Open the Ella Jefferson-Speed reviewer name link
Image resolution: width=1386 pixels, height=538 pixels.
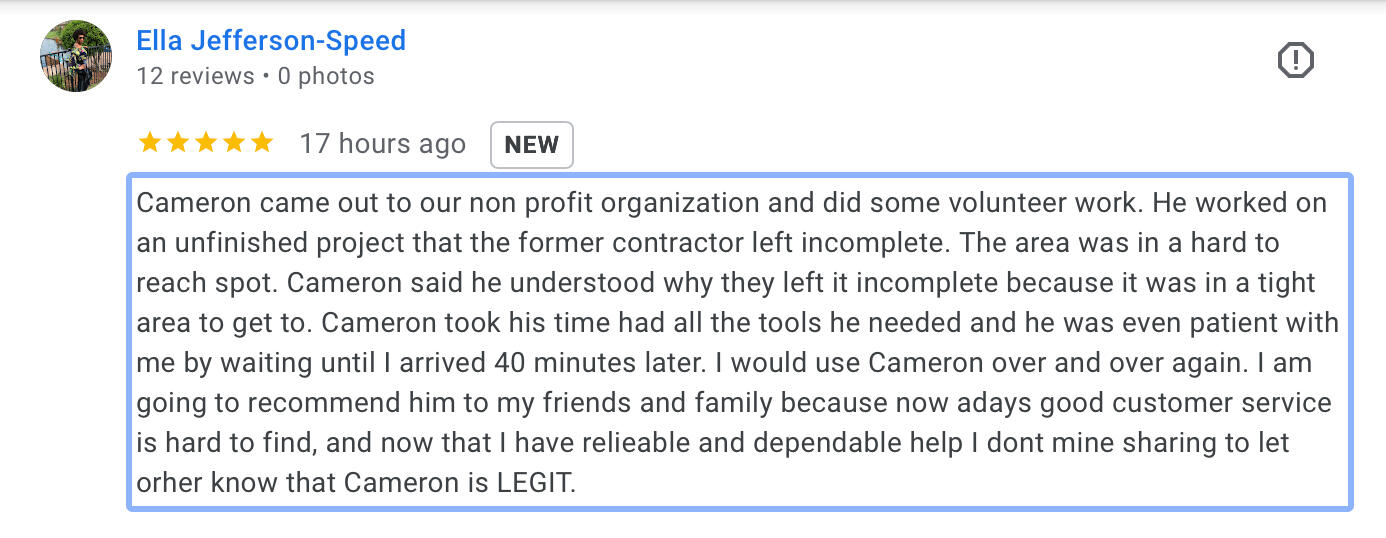[271, 41]
